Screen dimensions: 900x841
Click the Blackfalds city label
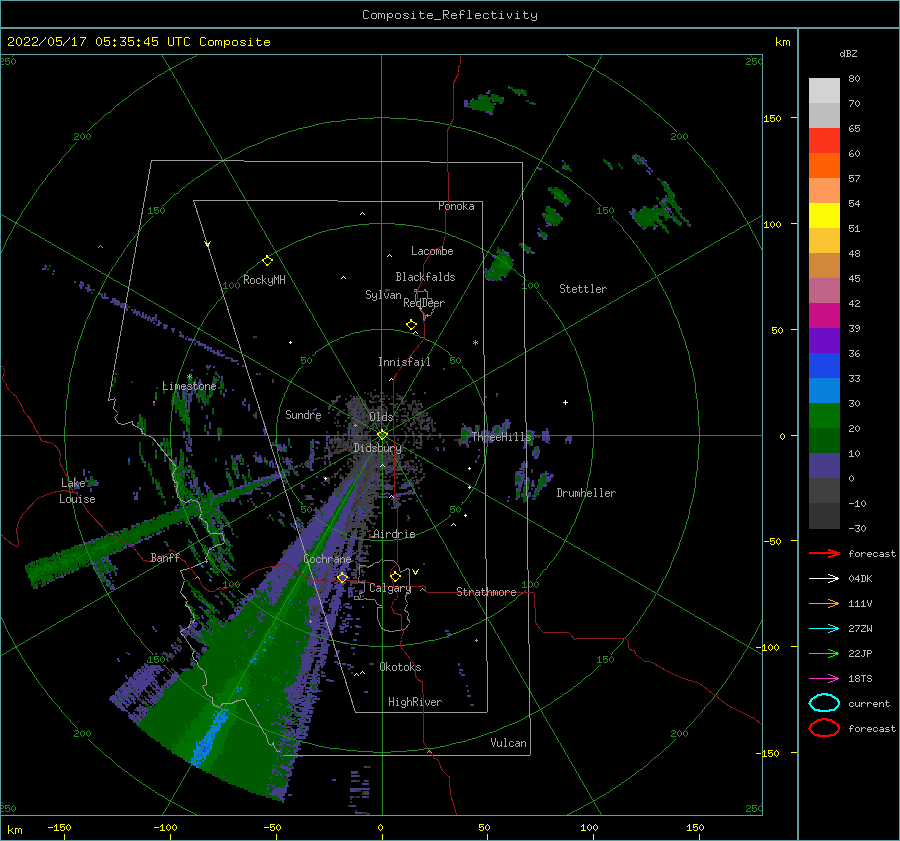(x=425, y=277)
